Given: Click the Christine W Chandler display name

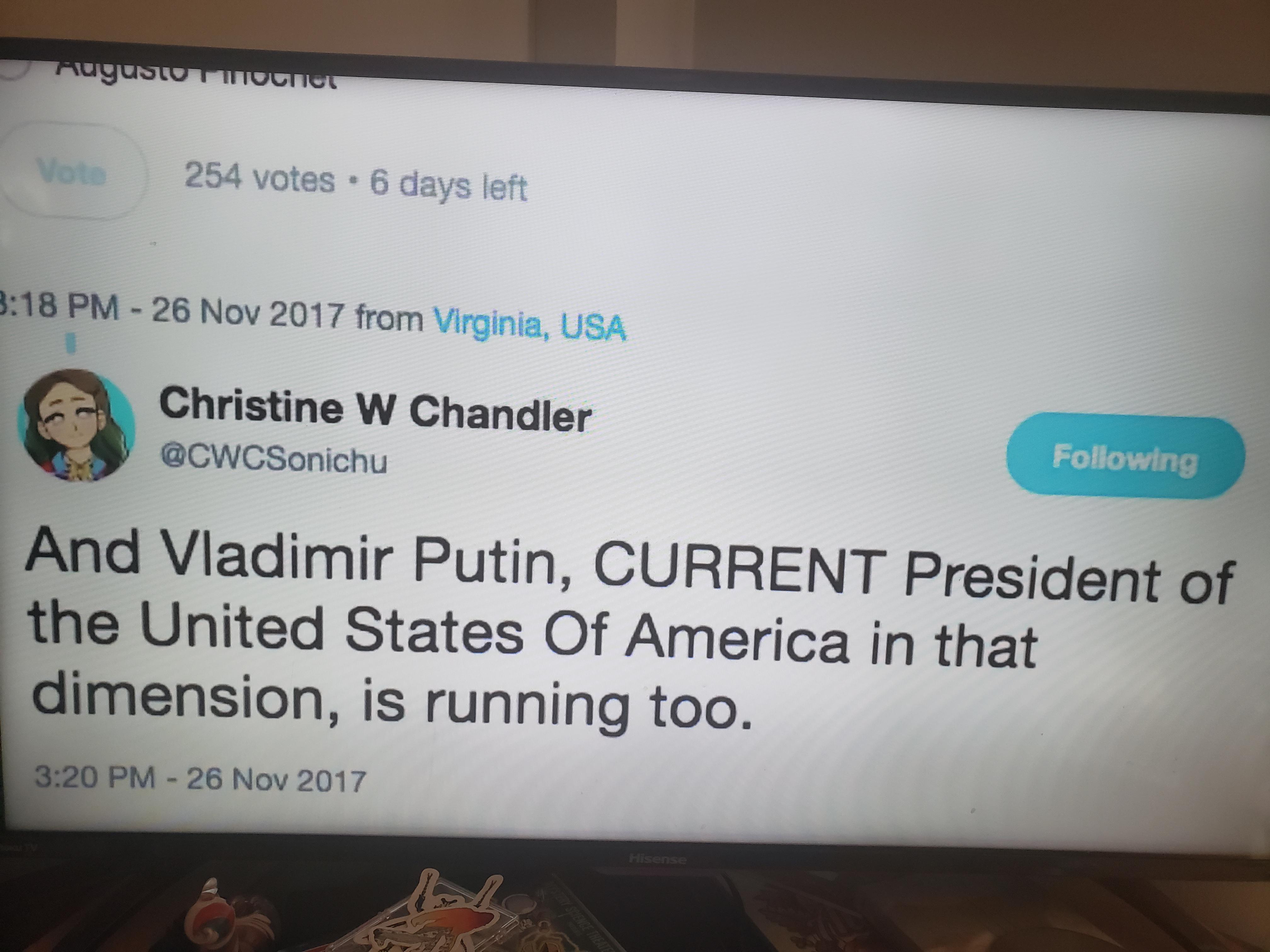Looking at the screenshot, I should (x=375, y=409).
